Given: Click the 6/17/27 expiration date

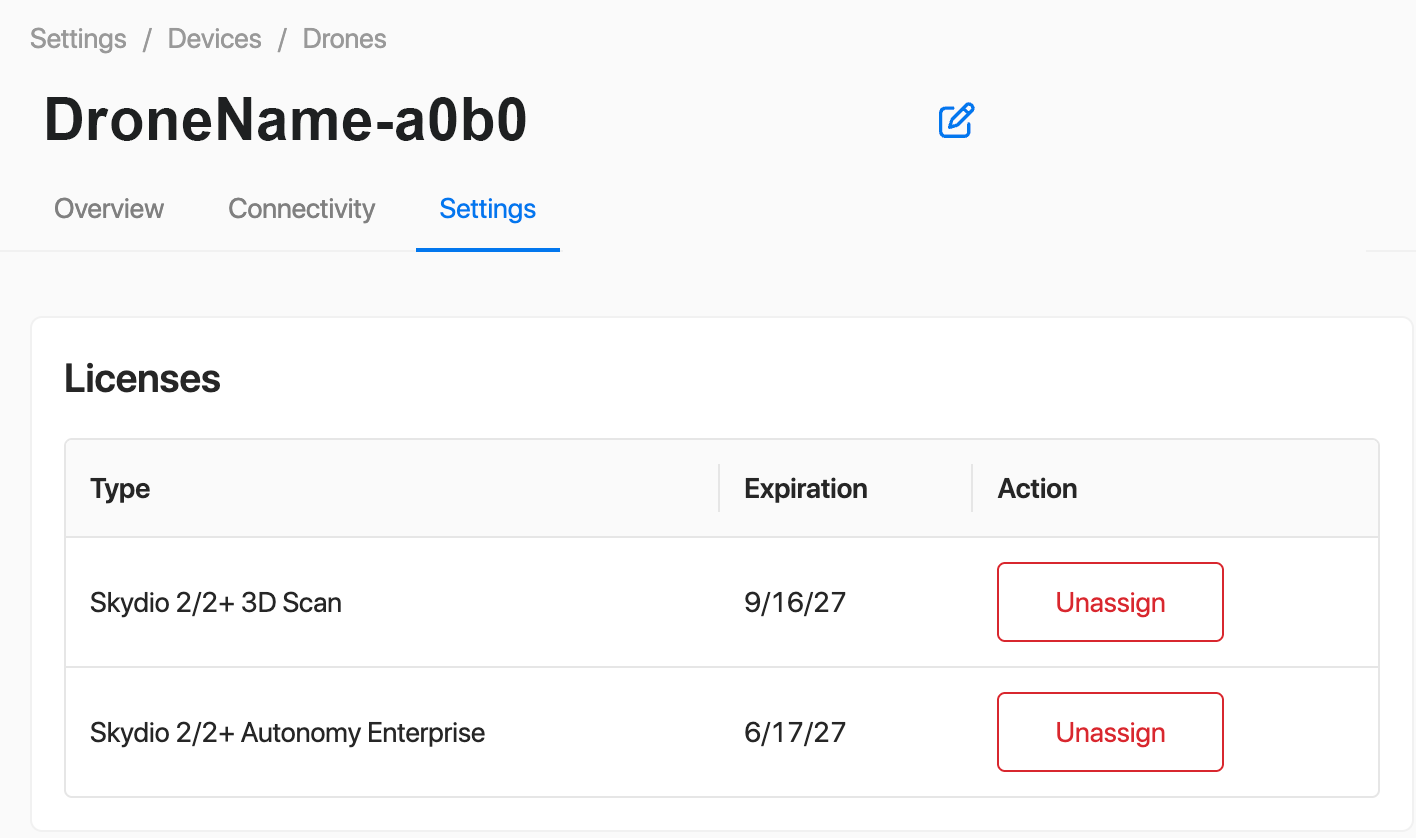Looking at the screenshot, I should pyautogui.click(x=795, y=733).
